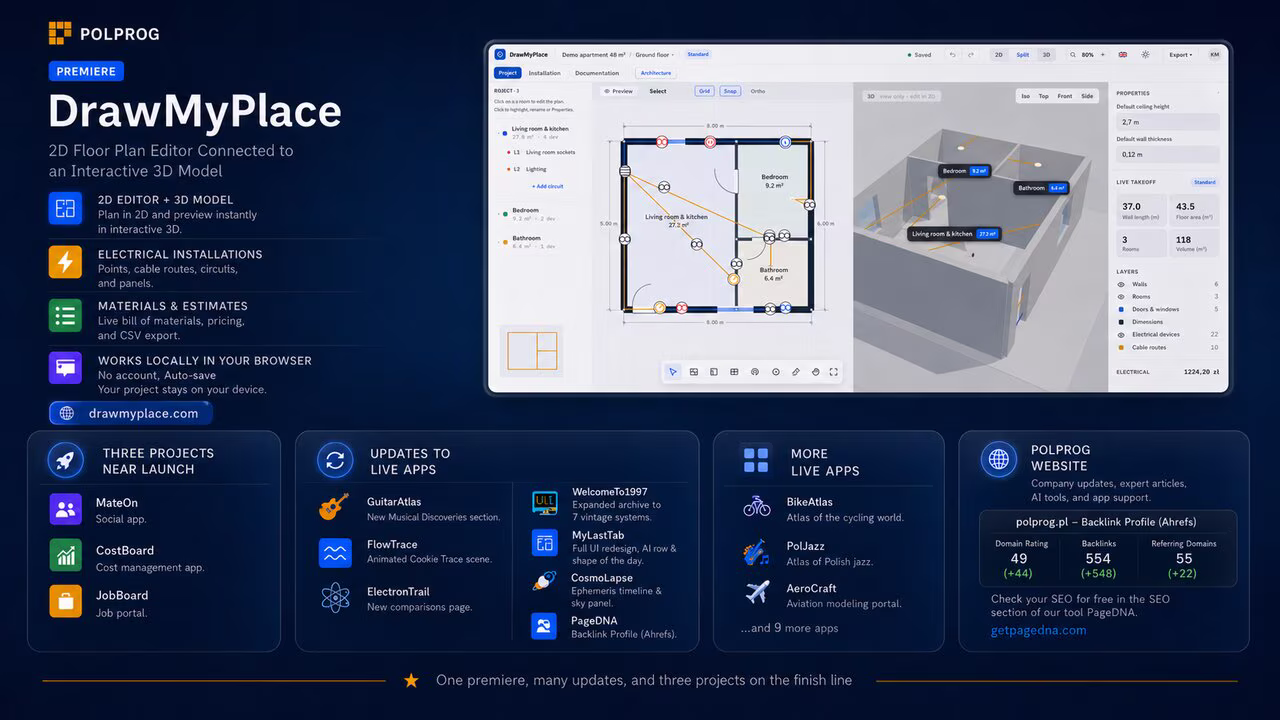Hide the Rooms layer eye
Screen dimensions: 1280x720
click(1122, 297)
